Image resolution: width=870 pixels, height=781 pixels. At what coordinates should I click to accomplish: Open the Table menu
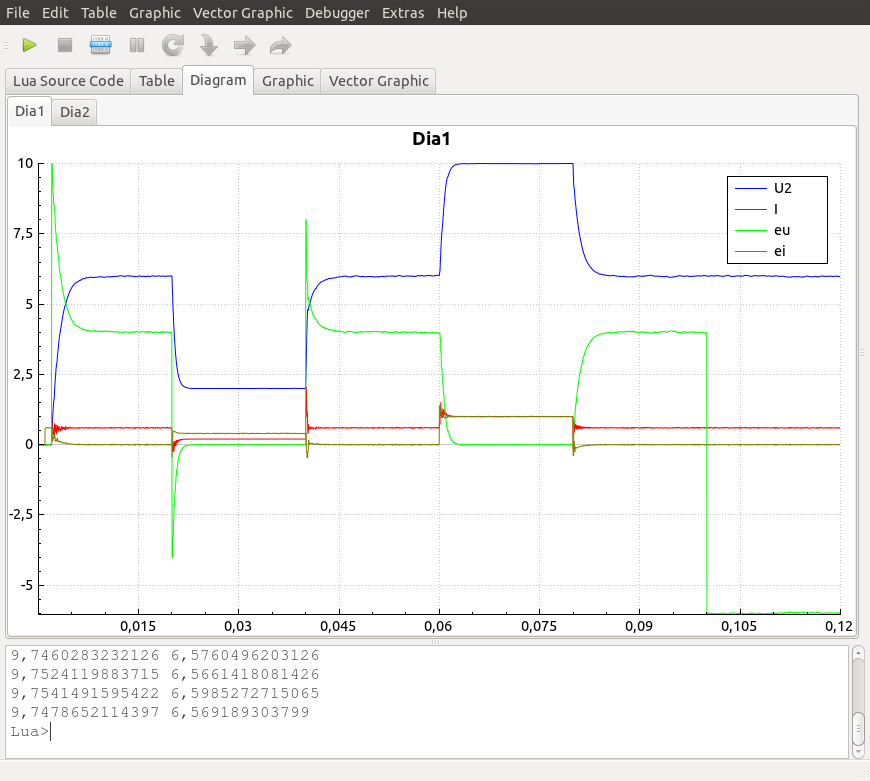pyautogui.click(x=99, y=13)
